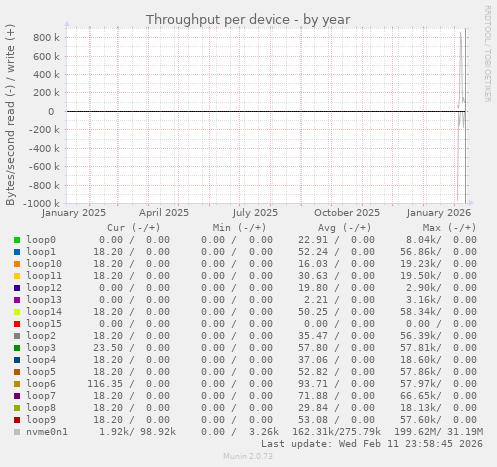Screen dimensions: 497x467
Task: Click the loop3 current value 23.50
Action: [108, 348]
